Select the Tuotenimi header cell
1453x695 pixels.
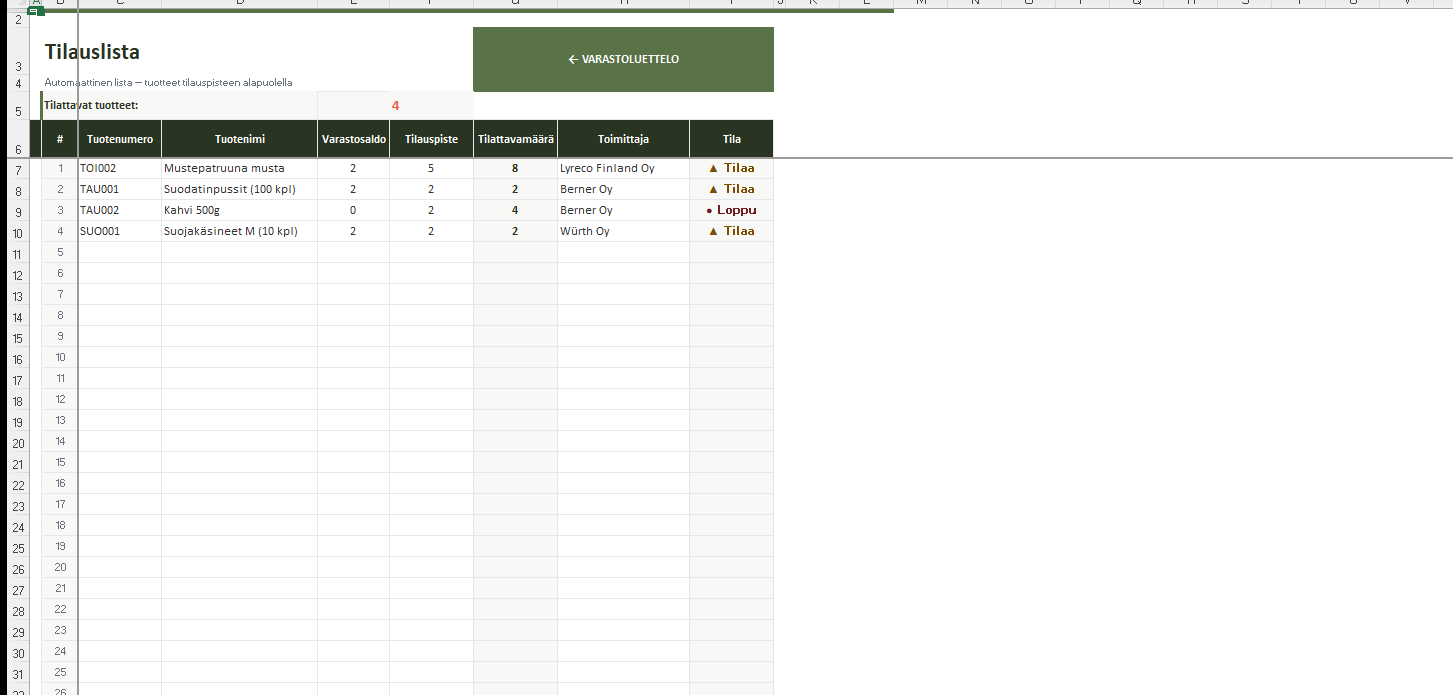coord(239,139)
